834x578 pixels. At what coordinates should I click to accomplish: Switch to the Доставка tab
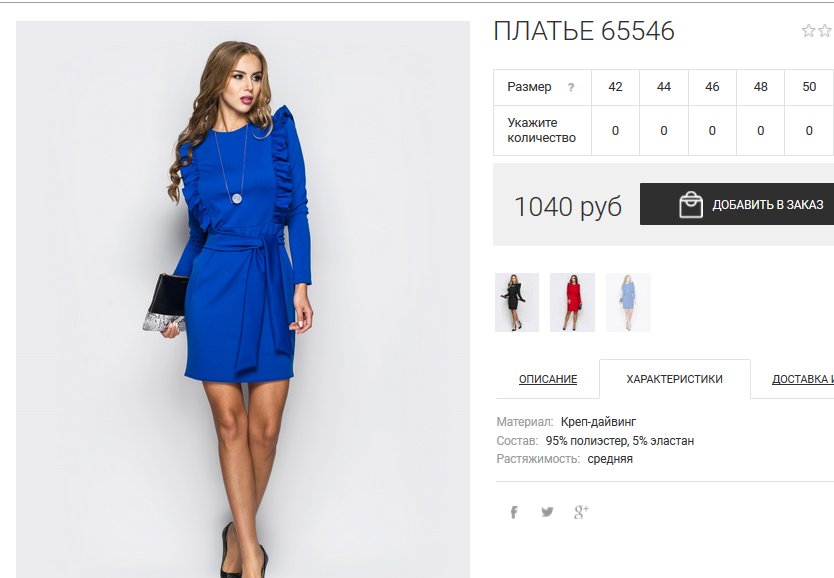(x=803, y=379)
